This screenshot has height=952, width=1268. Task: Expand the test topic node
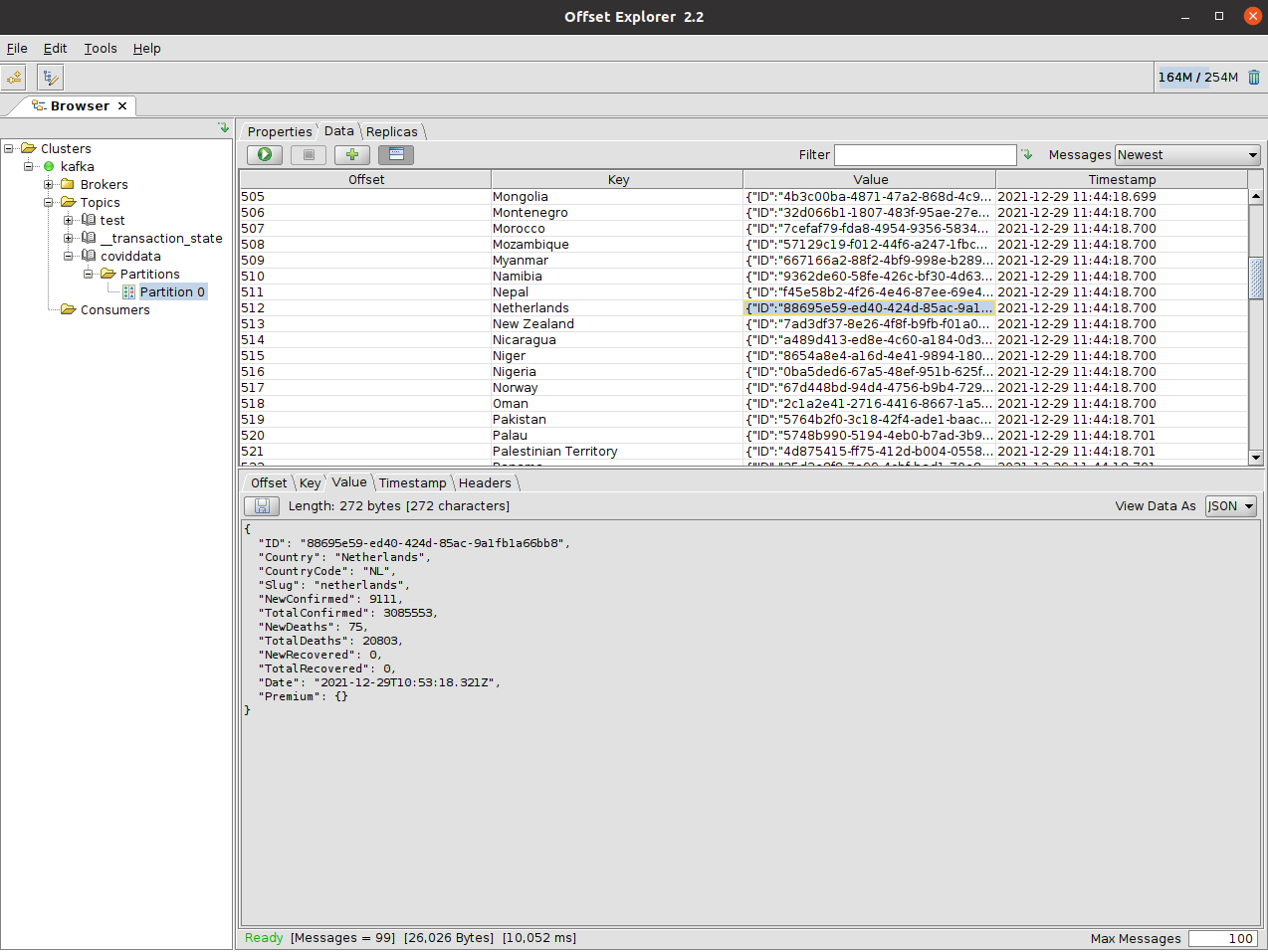point(69,221)
